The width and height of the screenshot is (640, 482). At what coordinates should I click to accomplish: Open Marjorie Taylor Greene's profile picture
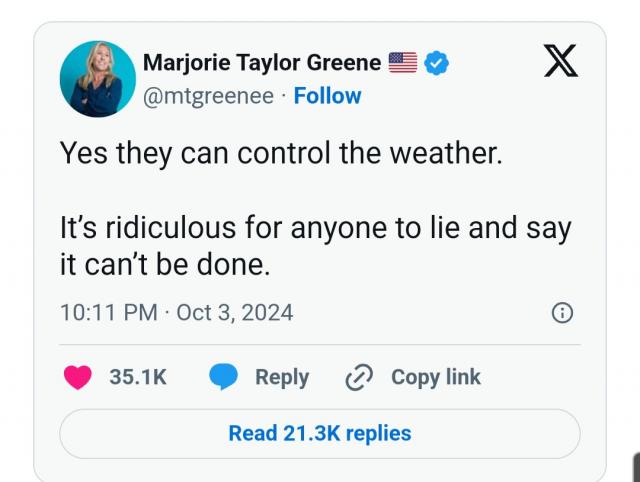(x=98, y=79)
